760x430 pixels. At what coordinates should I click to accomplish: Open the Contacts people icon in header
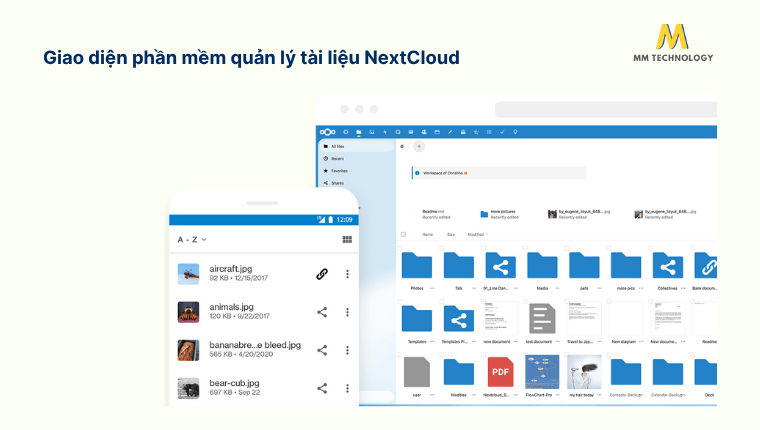point(424,132)
